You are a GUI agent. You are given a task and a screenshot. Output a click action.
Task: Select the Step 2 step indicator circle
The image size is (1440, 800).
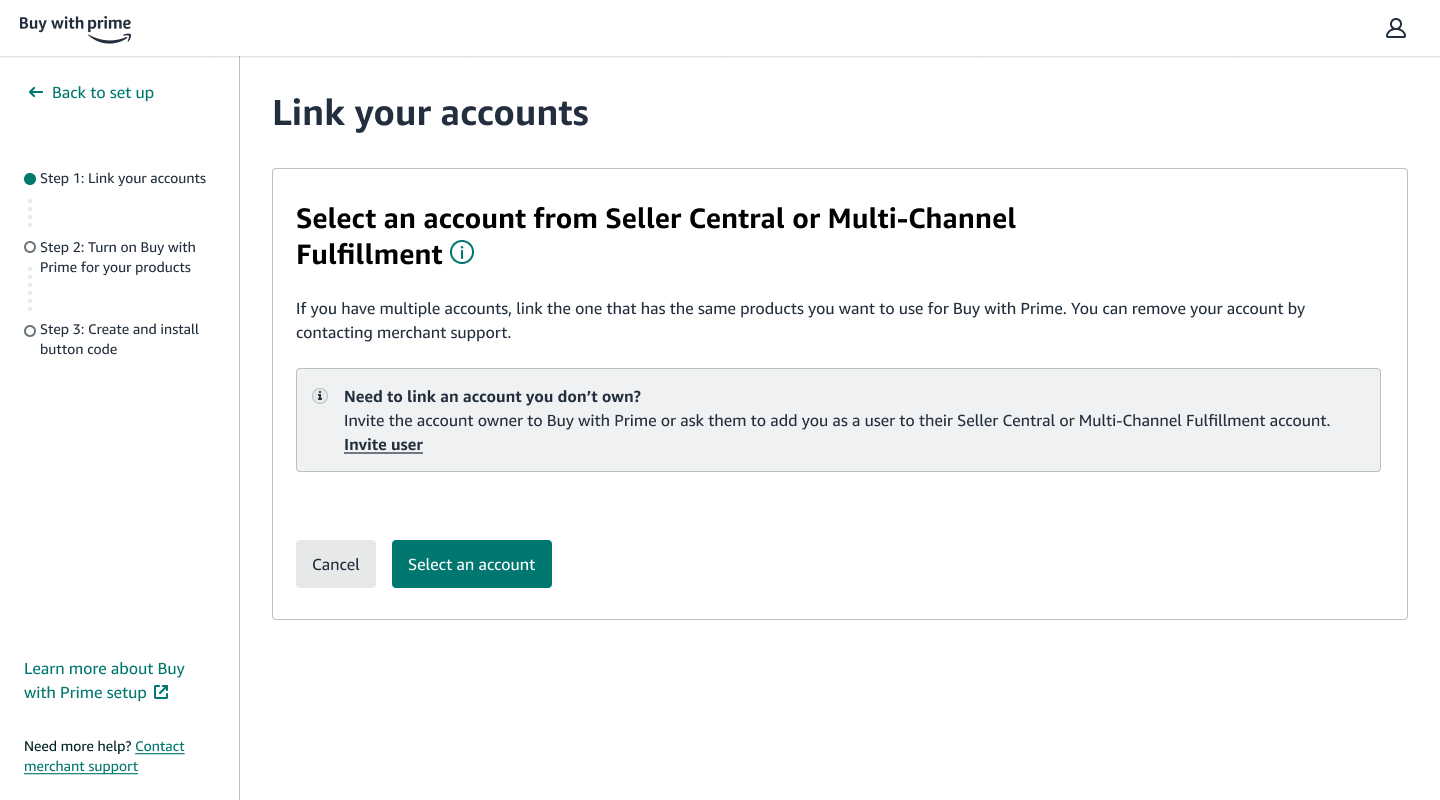click(x=29, y=247)
